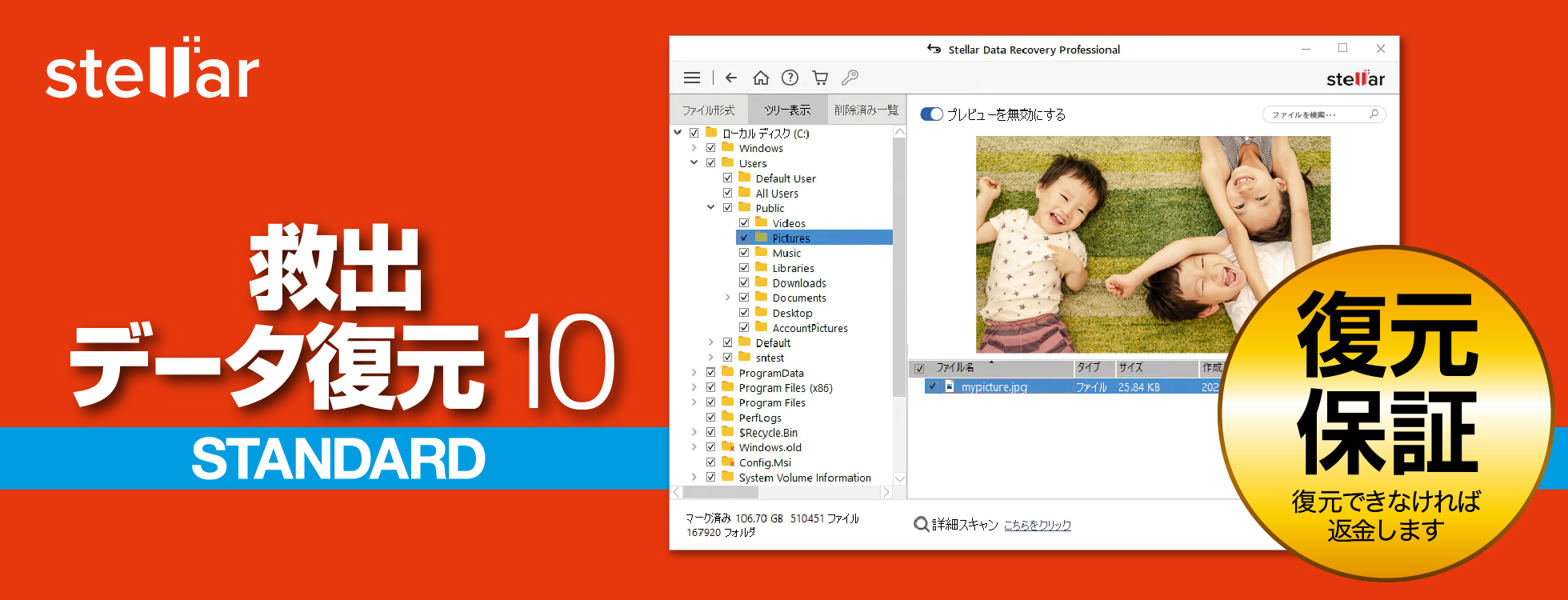Switch to the ファイル形式 tab
The height and width of the screenshot is (600, 1568).
pyautogui.click(x=708, y=110)
